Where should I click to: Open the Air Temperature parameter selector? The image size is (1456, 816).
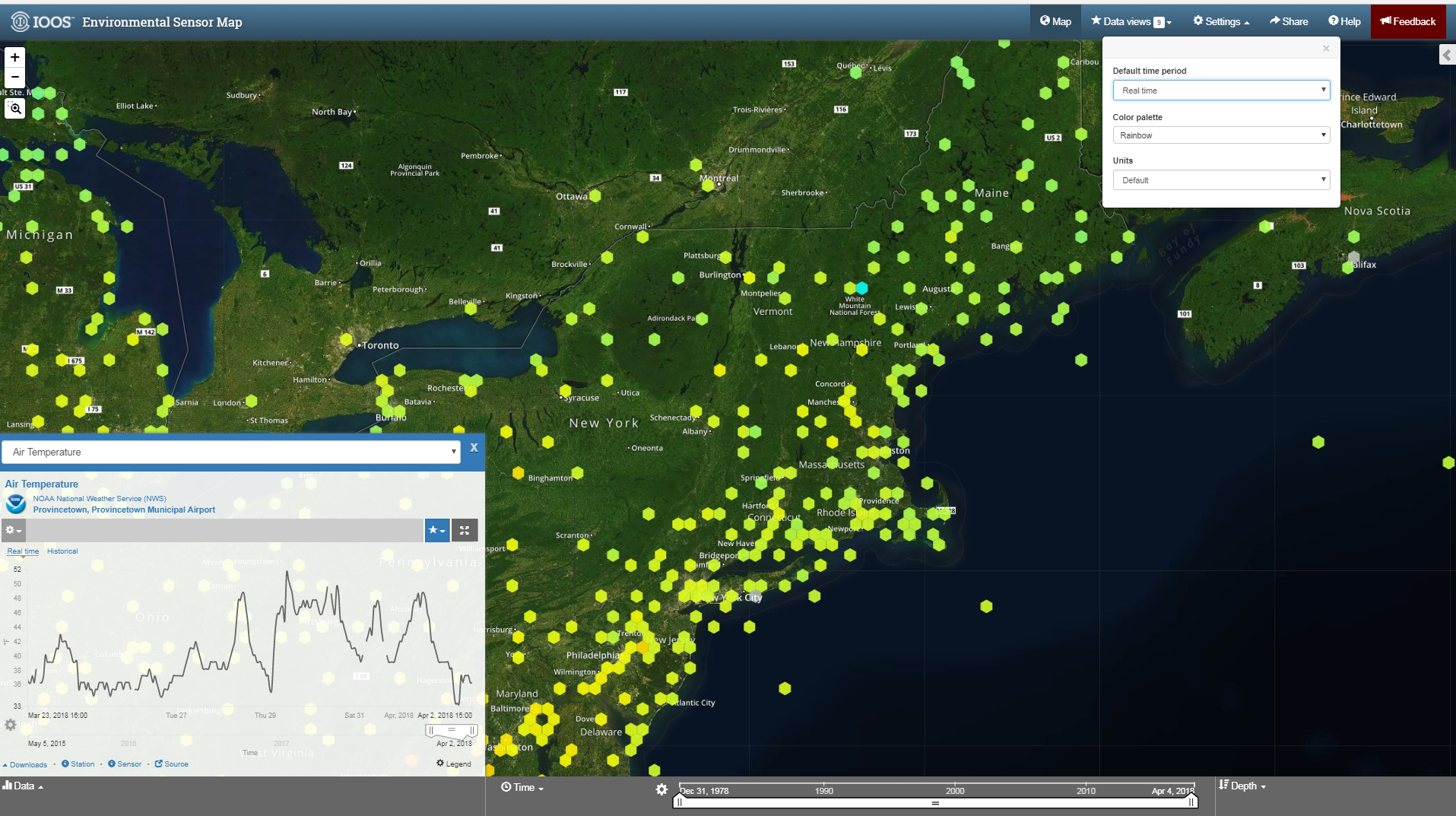click(231, 452)
